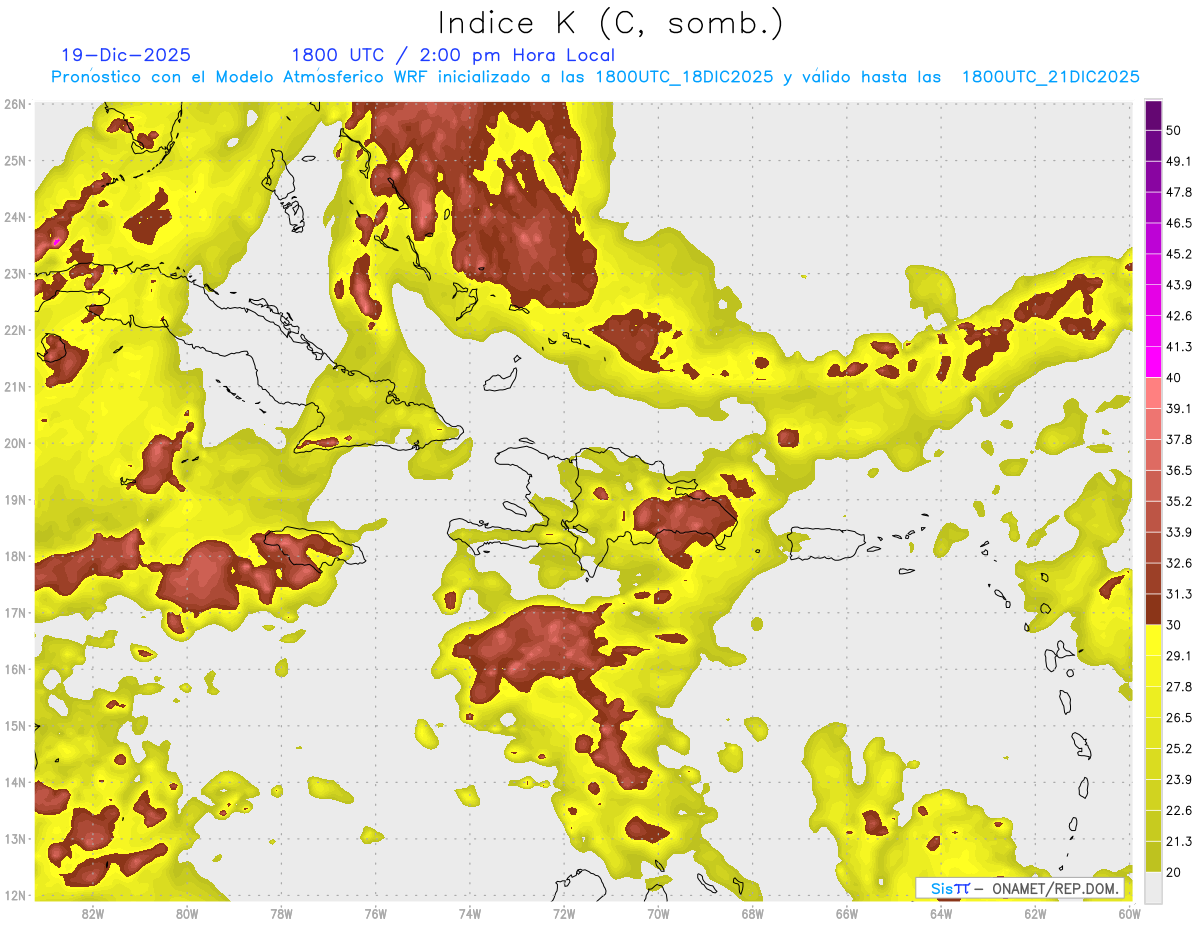The height and width of the screenshot is (927, 1200).
Task: Click the colorbar value '26.5'
Action: pyautogui.click(x=1178, y=718)
